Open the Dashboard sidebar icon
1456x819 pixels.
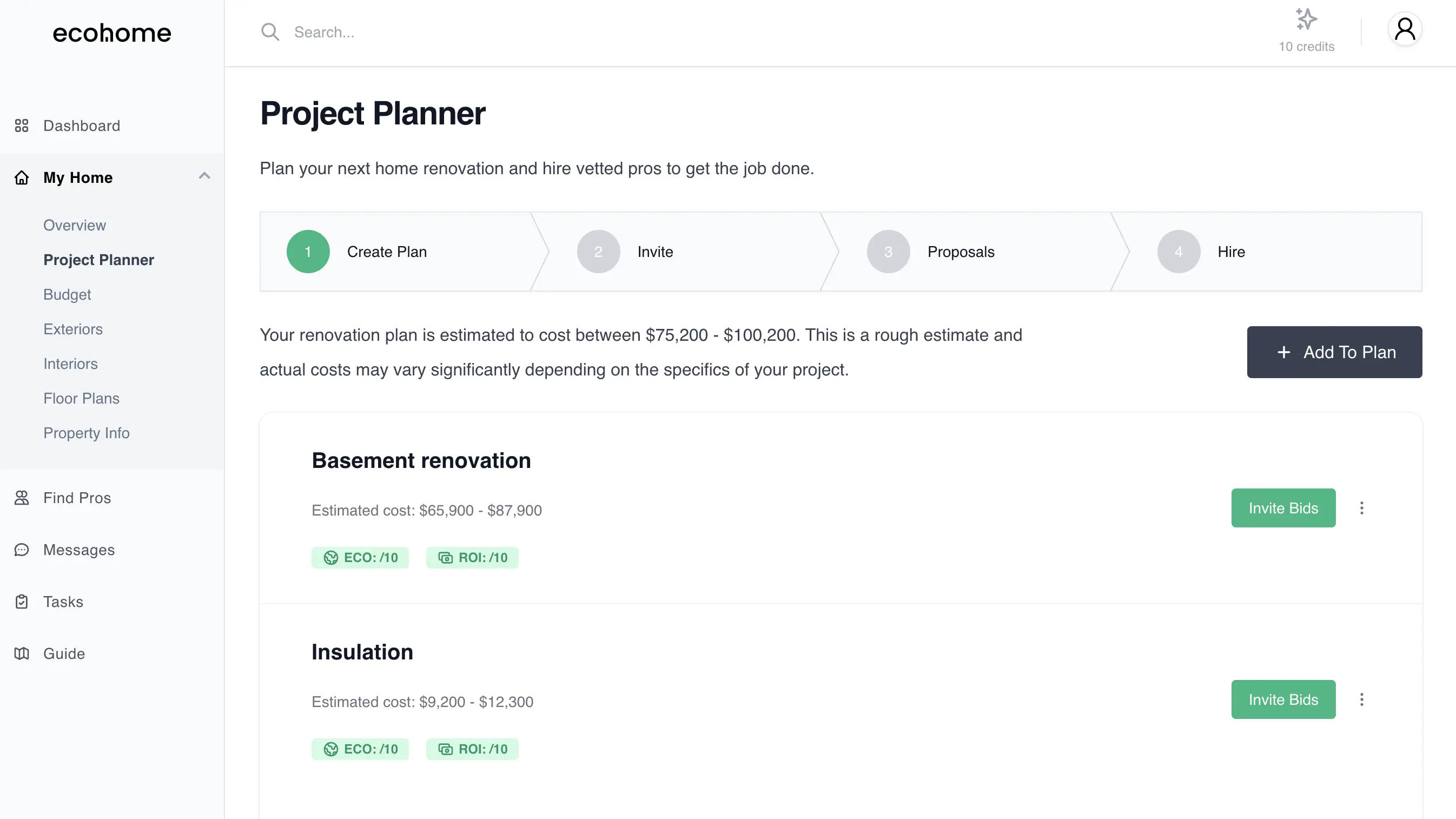pos(22,126)
